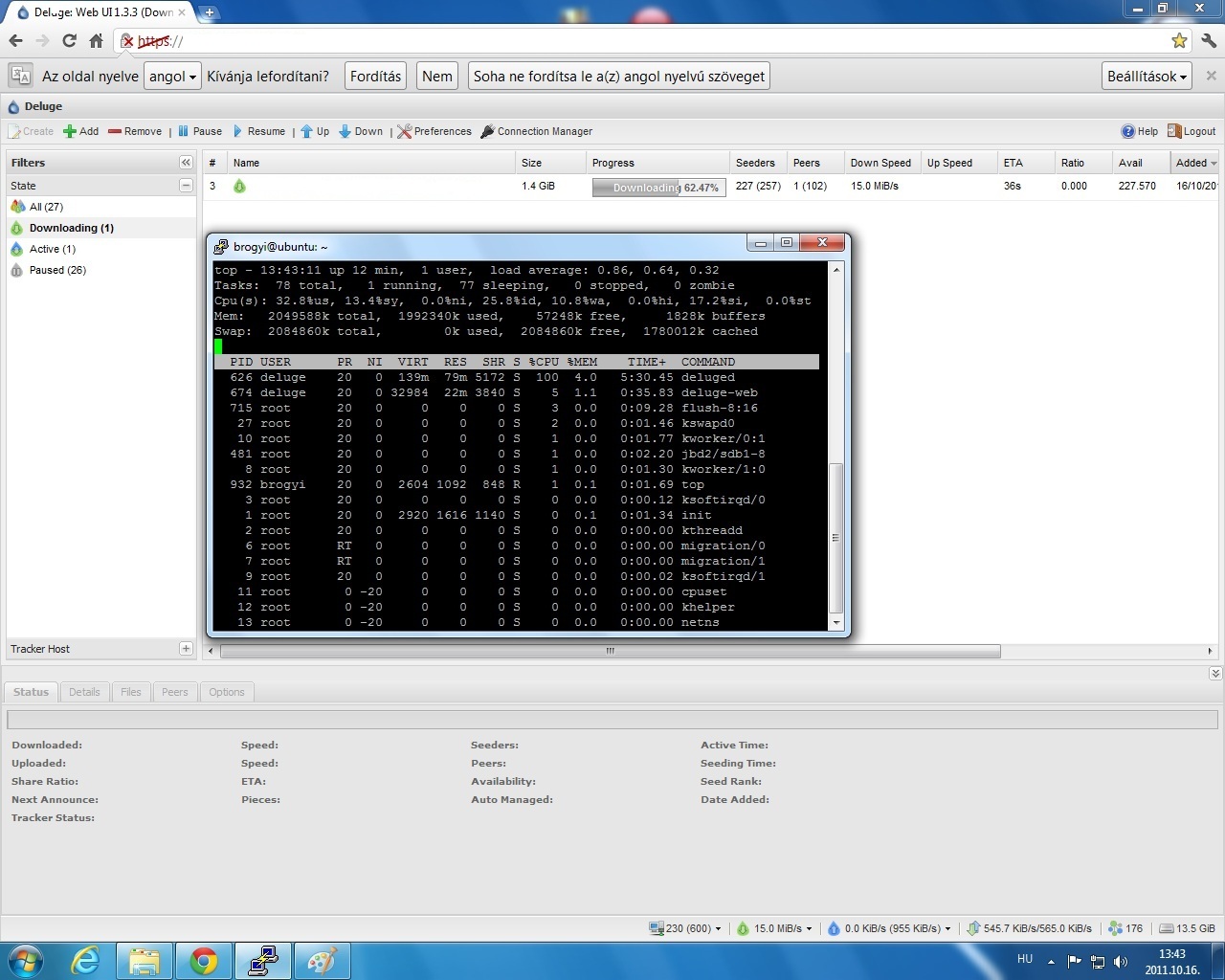This screenshot has width=1225, height=980.
Task: Collapse the State filter section
Action: click(x=186, y=186)
